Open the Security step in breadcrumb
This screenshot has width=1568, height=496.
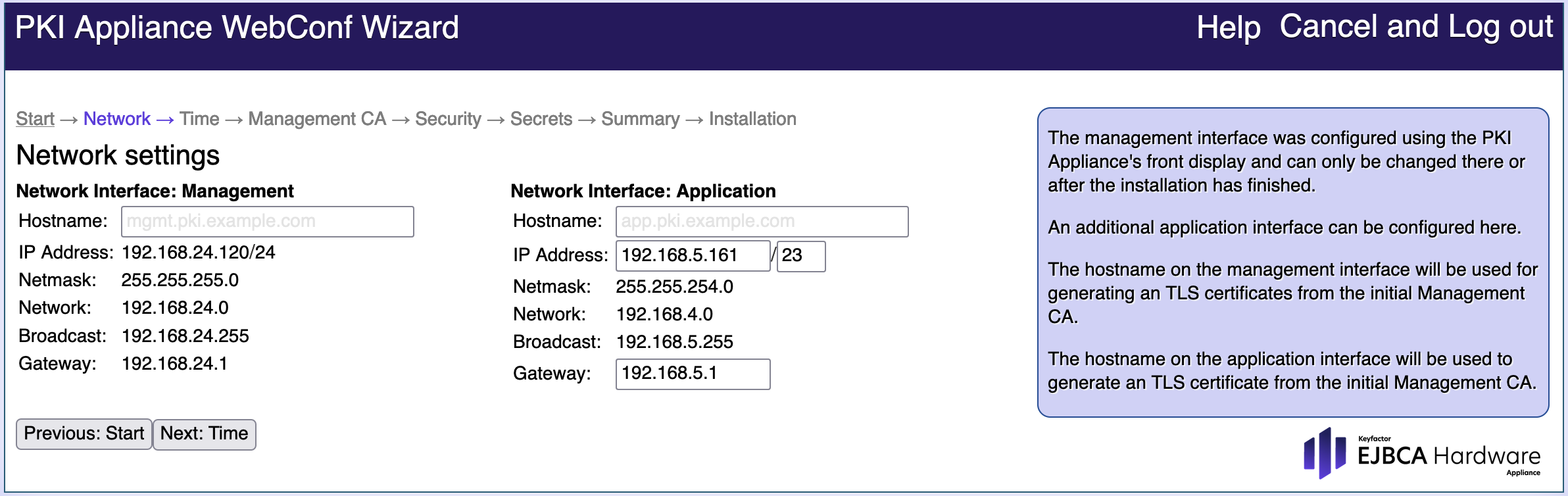tap(448, 119)
